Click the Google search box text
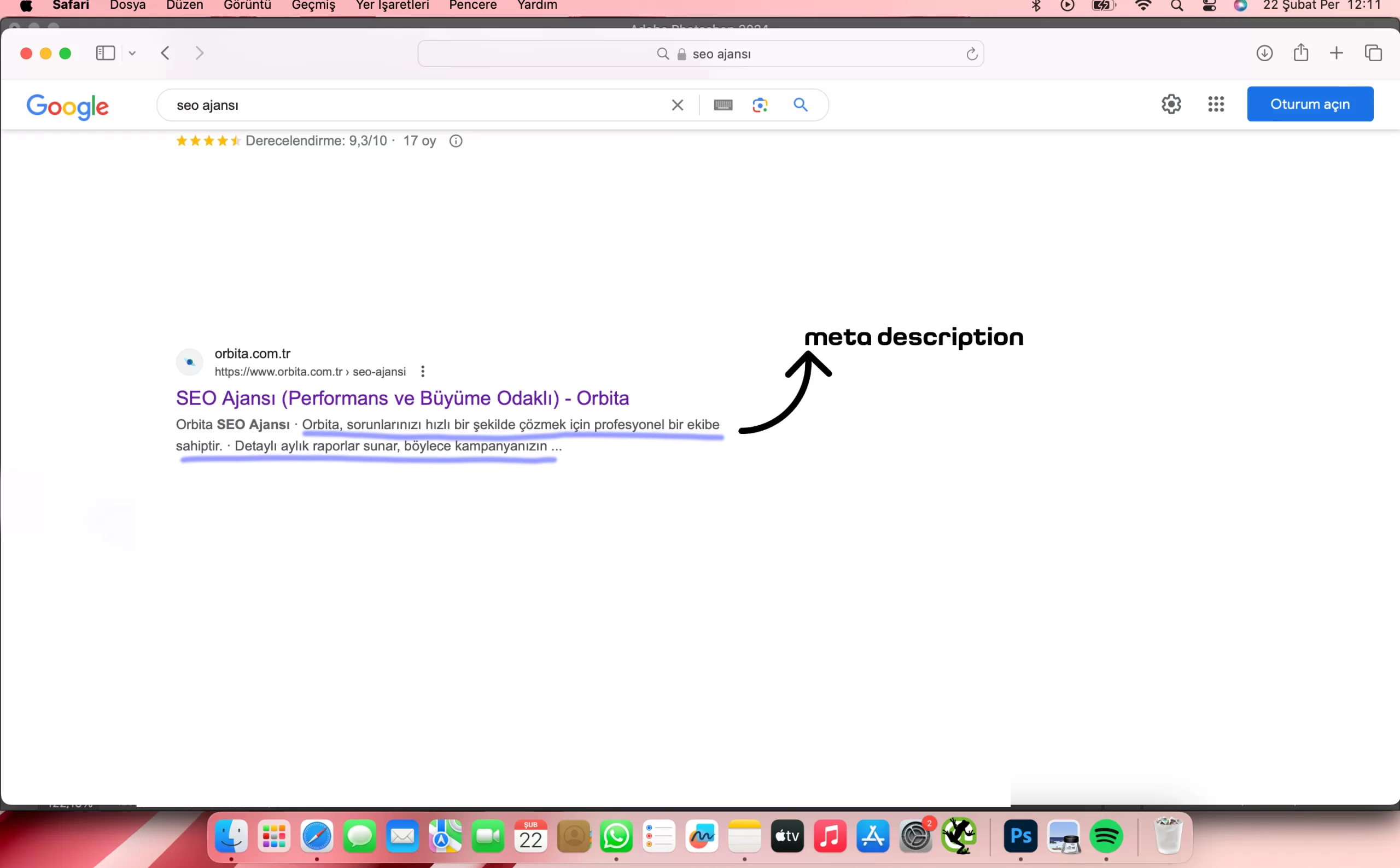Screen dimensions: 1400x868 [207, 105]
